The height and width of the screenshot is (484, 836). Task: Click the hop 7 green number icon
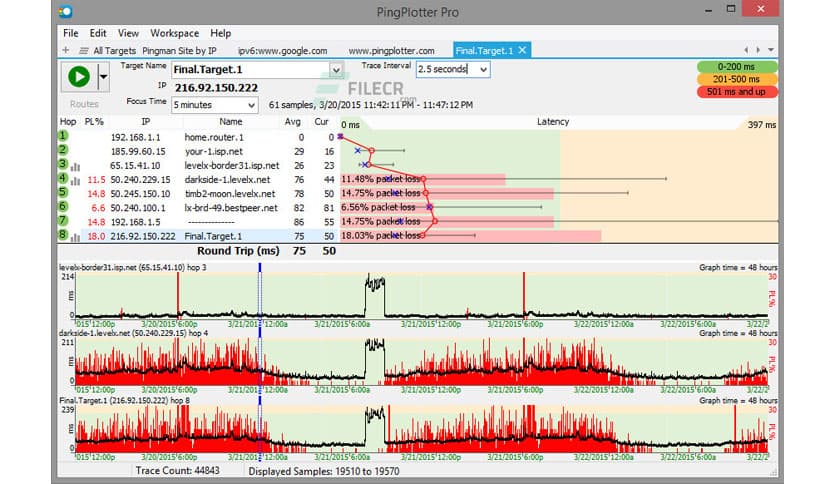coord(63,220)
